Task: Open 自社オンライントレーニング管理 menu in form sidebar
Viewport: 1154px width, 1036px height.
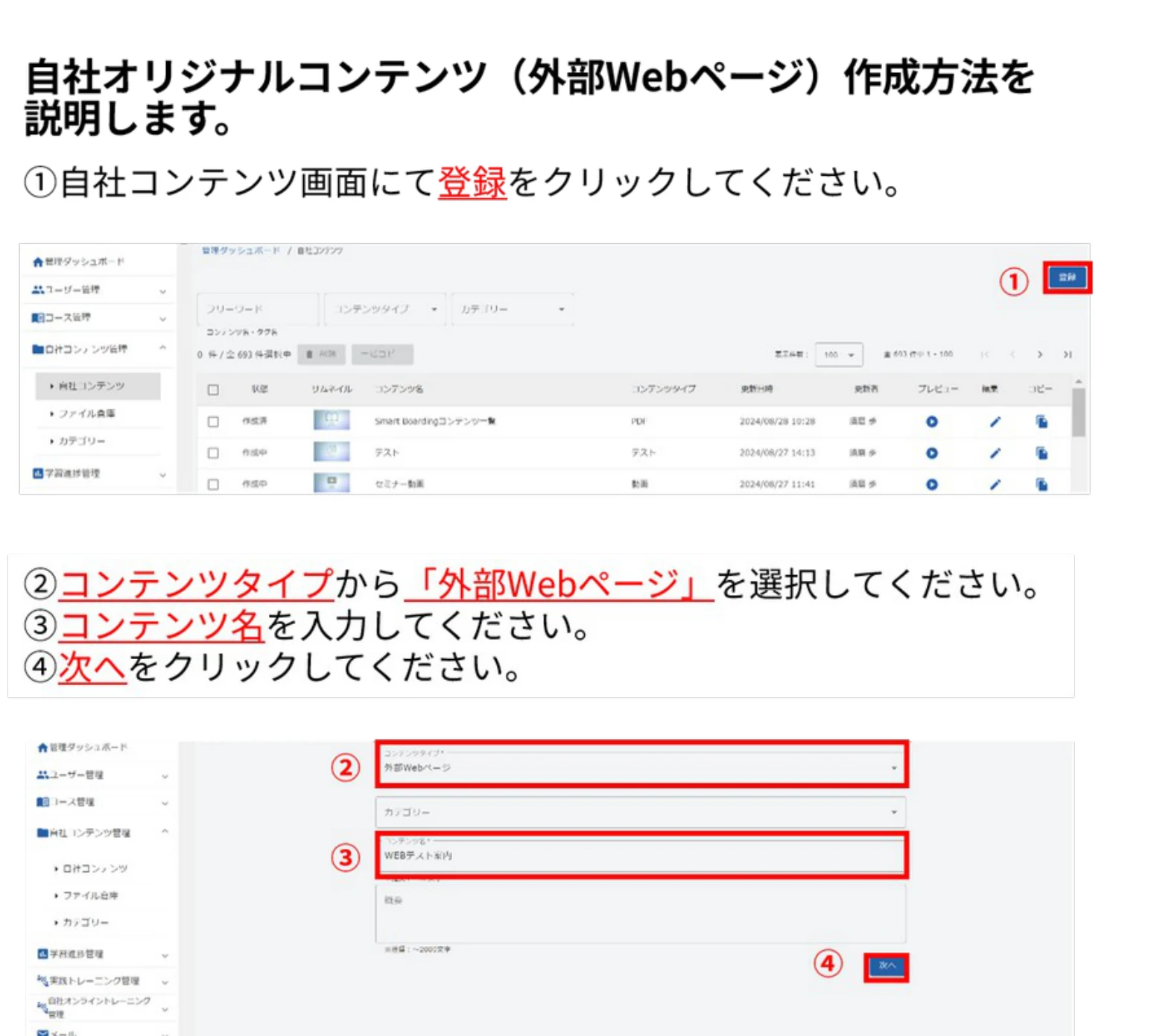Action: [102, 1007]
